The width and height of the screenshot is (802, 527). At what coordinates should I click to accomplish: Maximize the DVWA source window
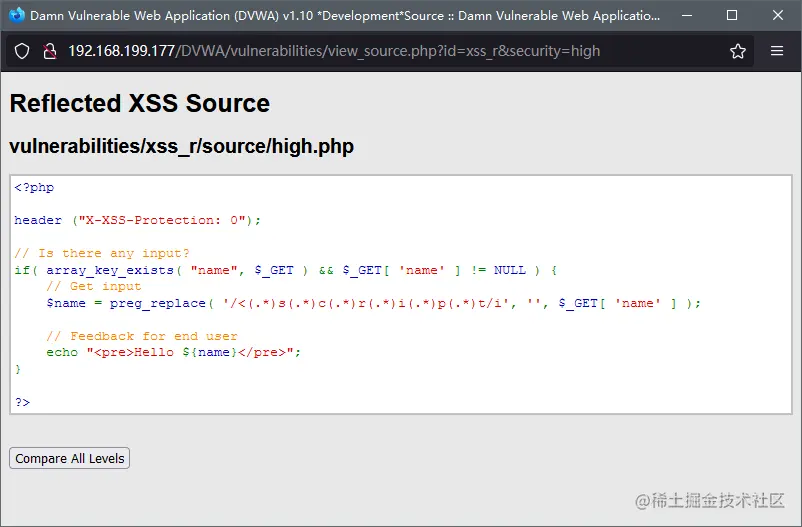(732, 15)
